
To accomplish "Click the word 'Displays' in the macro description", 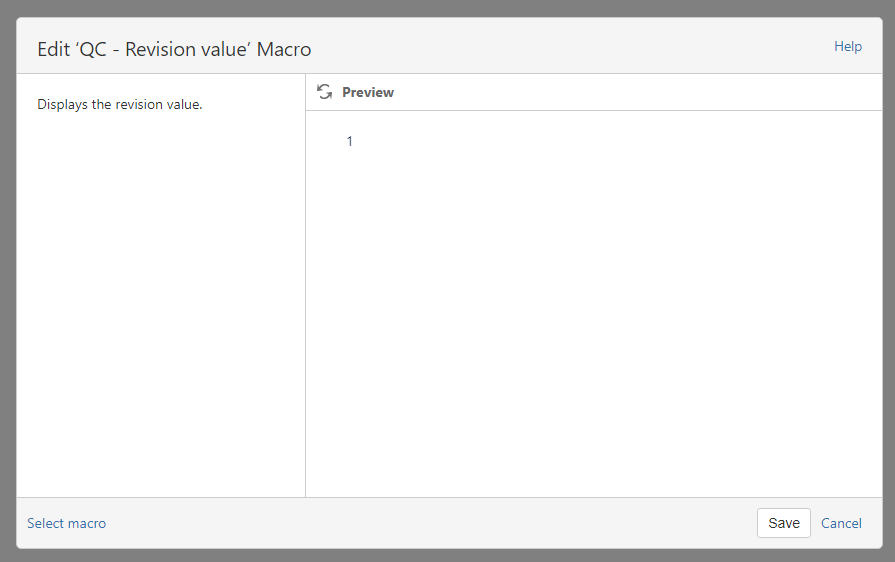I will coord(62,104).
